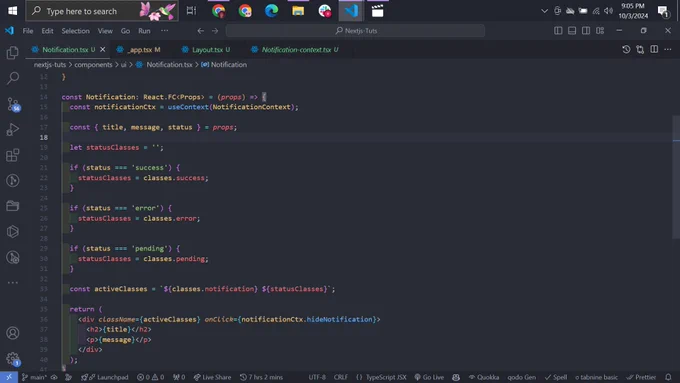Open Windows Action Center notifications
Image resolution: width=680 pixels, height=383 pixels.
pos(663,11)
